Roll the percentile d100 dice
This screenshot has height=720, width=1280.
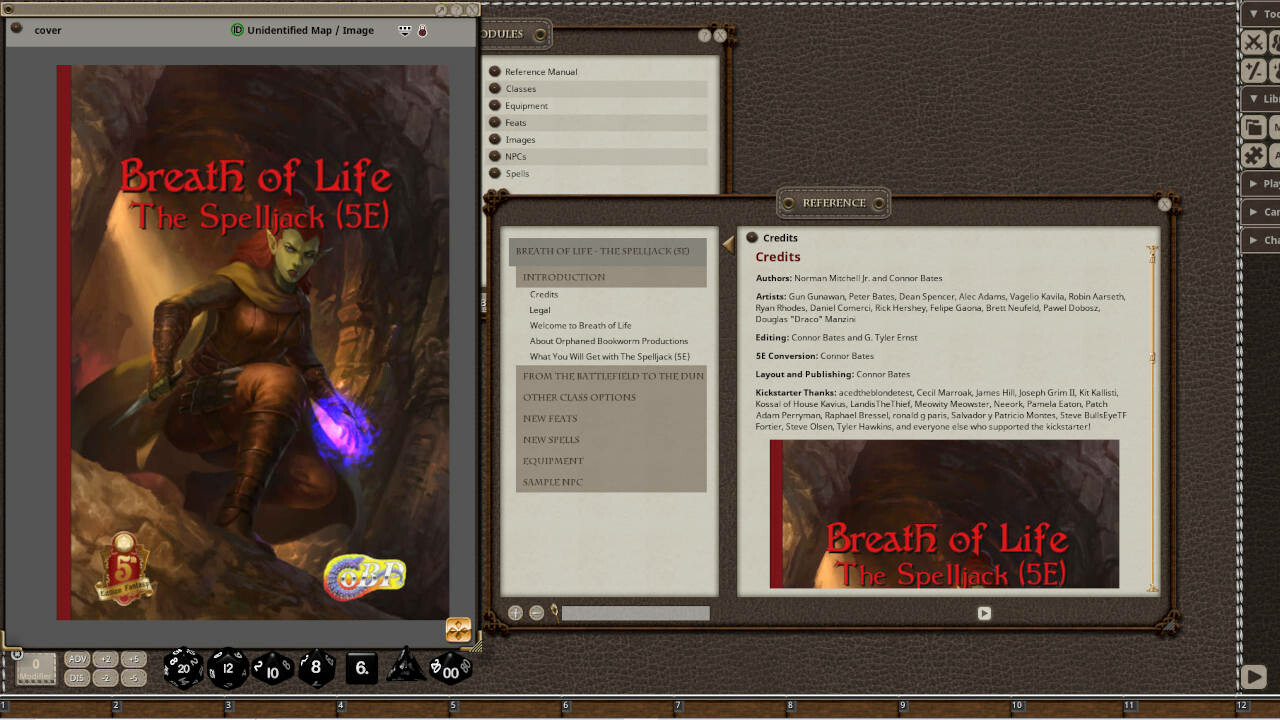pos(450,668)
